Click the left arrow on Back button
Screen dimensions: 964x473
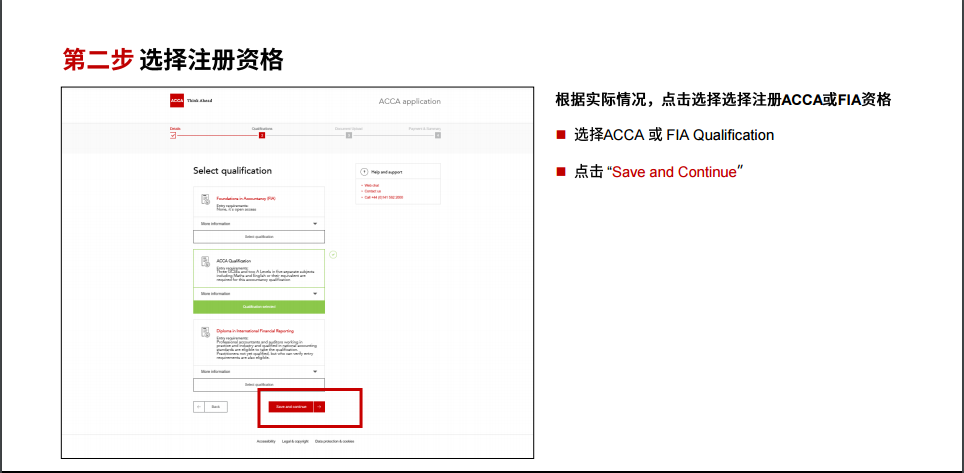pos(200,407)
